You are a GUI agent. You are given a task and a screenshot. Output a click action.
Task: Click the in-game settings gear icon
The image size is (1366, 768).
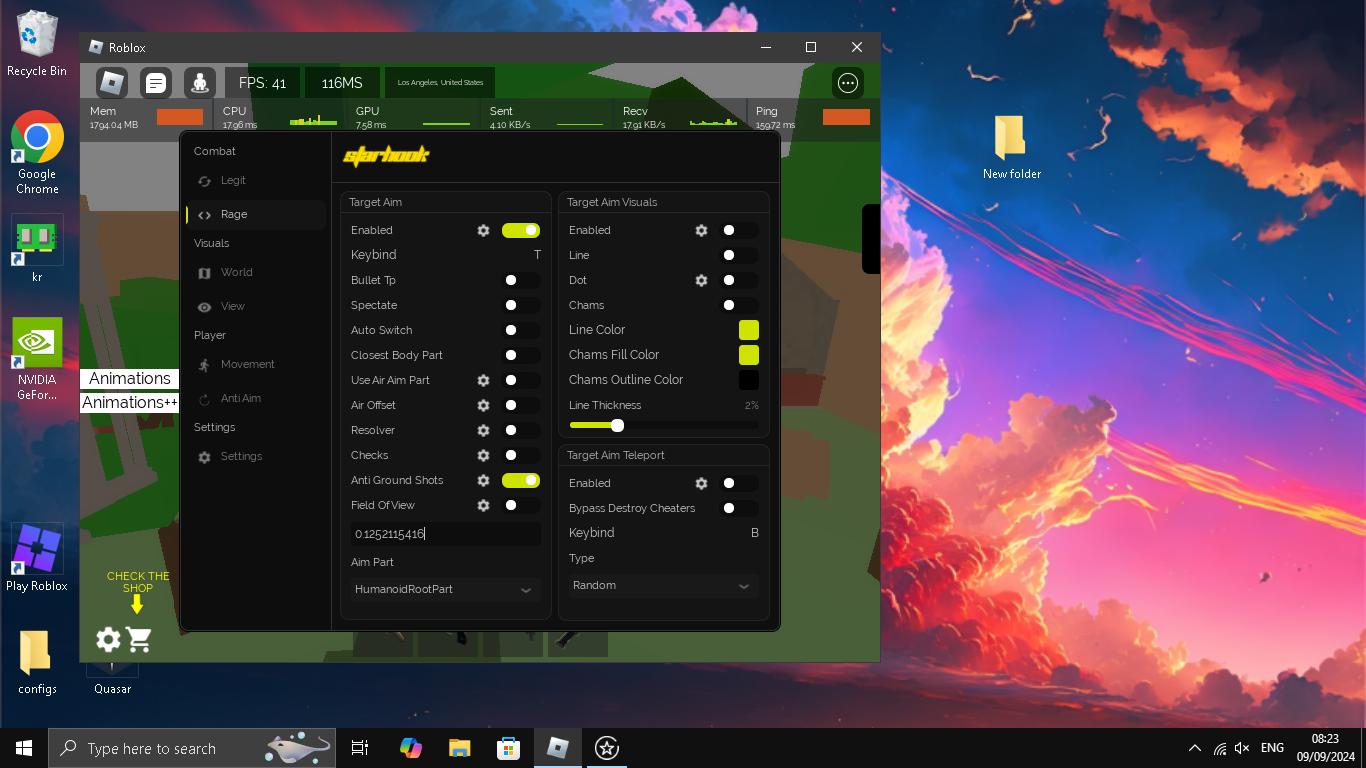pyautogui.click(x=108, y=640)
